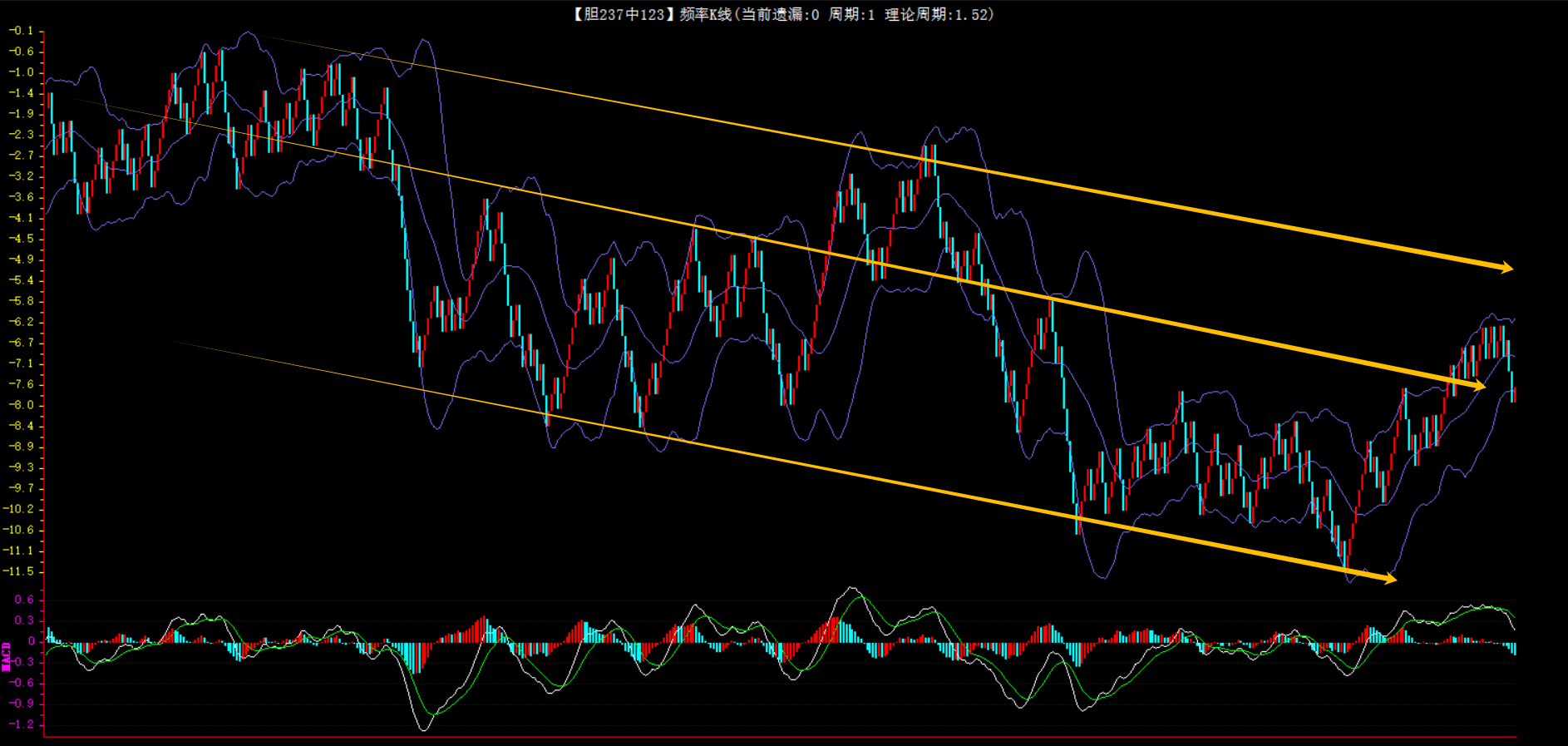
Task: Pick the -4.5 axis label
Action: click(x=21, y=239)
